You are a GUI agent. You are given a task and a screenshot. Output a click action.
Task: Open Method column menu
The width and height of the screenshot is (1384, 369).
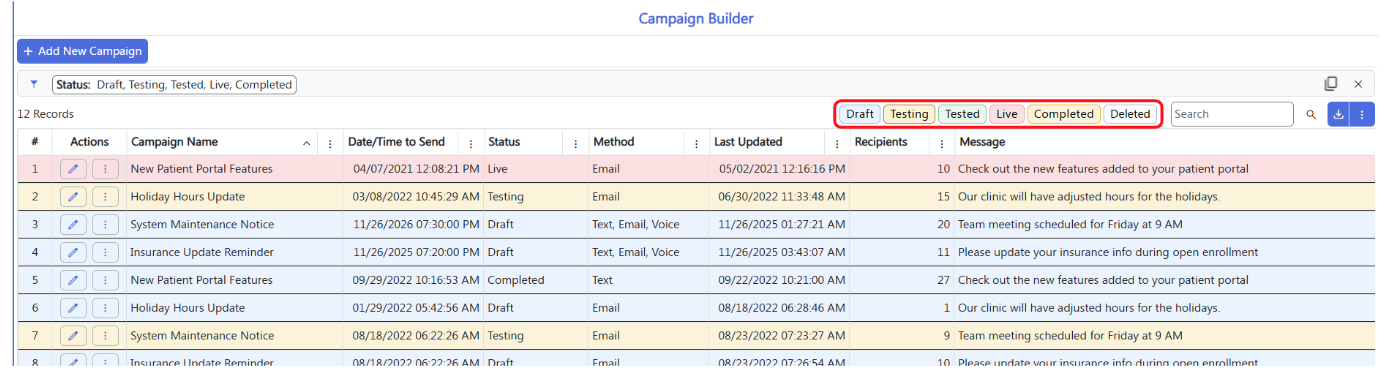[x=697, y=143]
